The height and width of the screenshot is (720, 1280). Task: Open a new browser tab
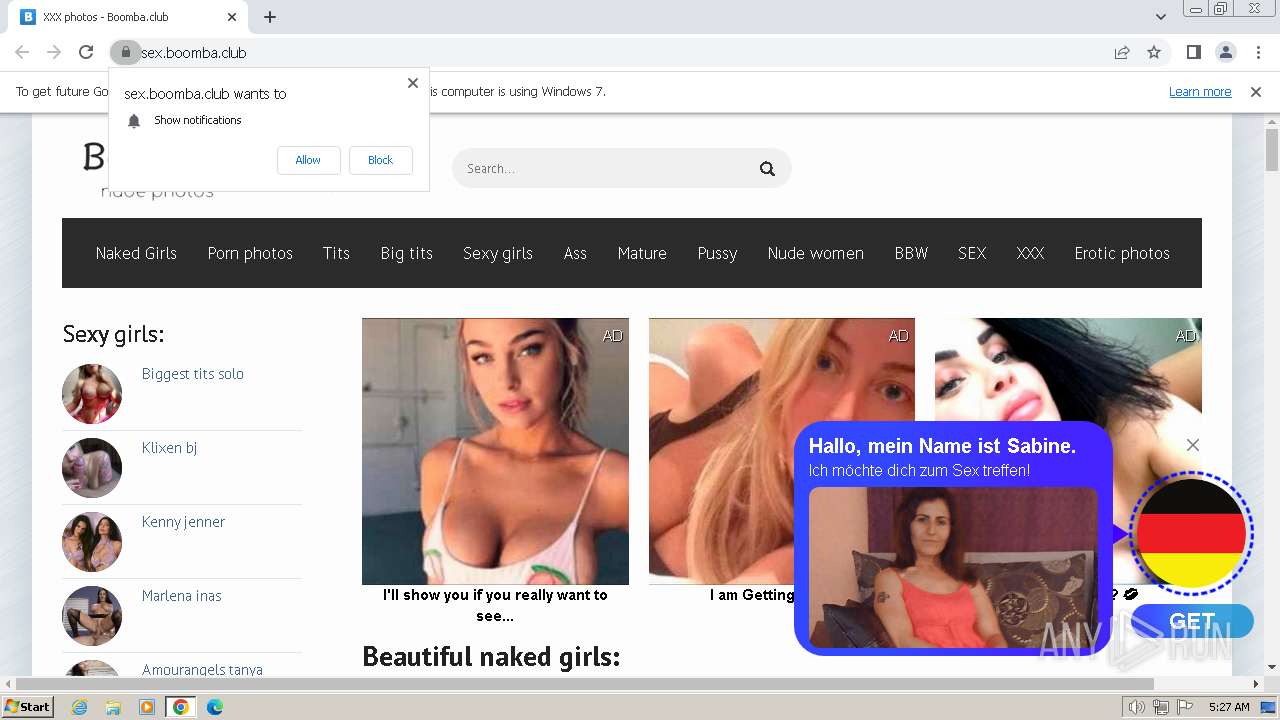coord(270,17)
